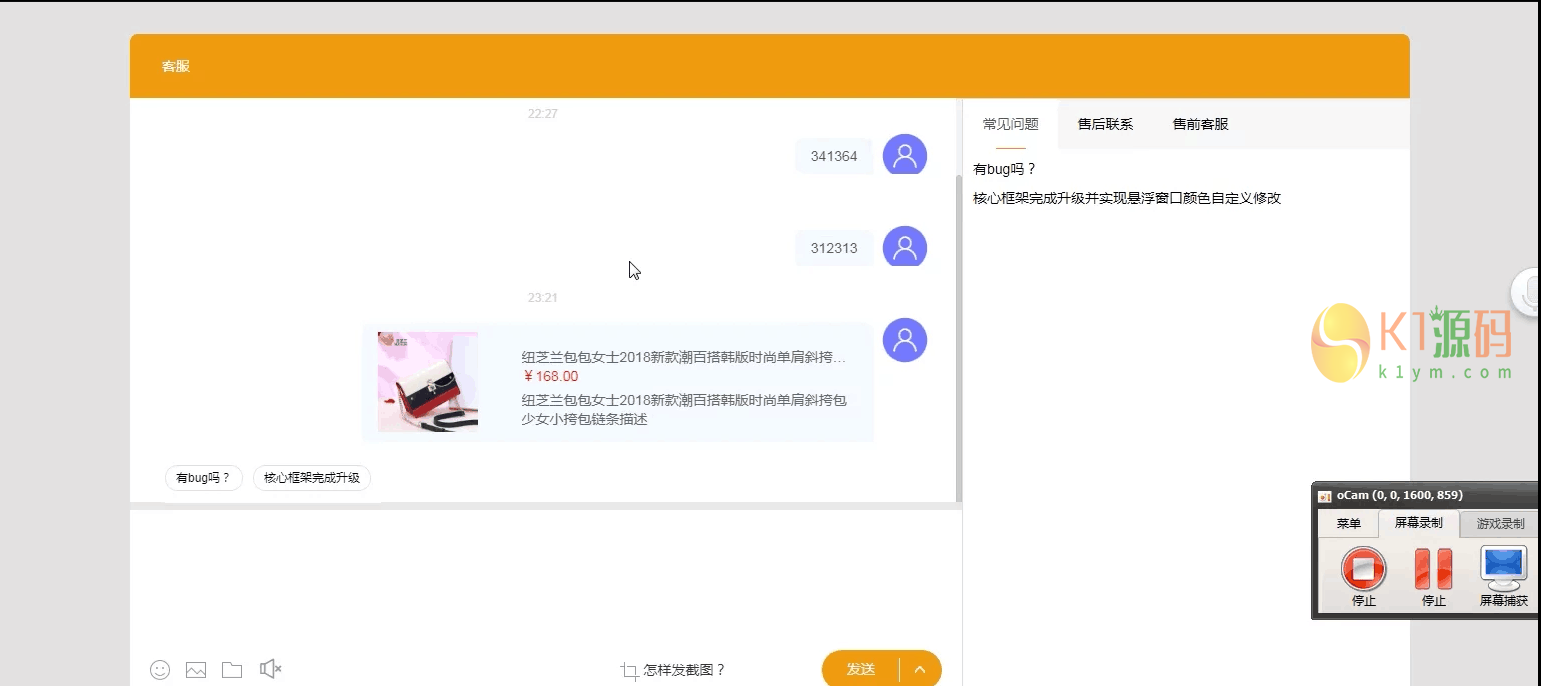Click the 有bug吗？ quick reply chip
Viewport: 1541px width, 686px height.
pos(204,478)
